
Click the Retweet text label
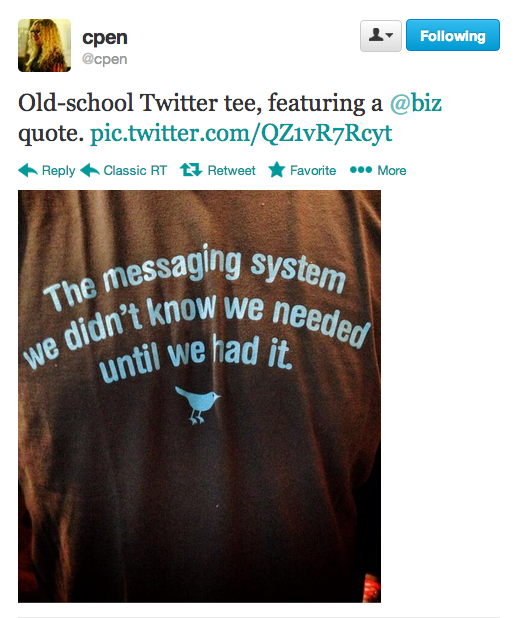[231, 170]
